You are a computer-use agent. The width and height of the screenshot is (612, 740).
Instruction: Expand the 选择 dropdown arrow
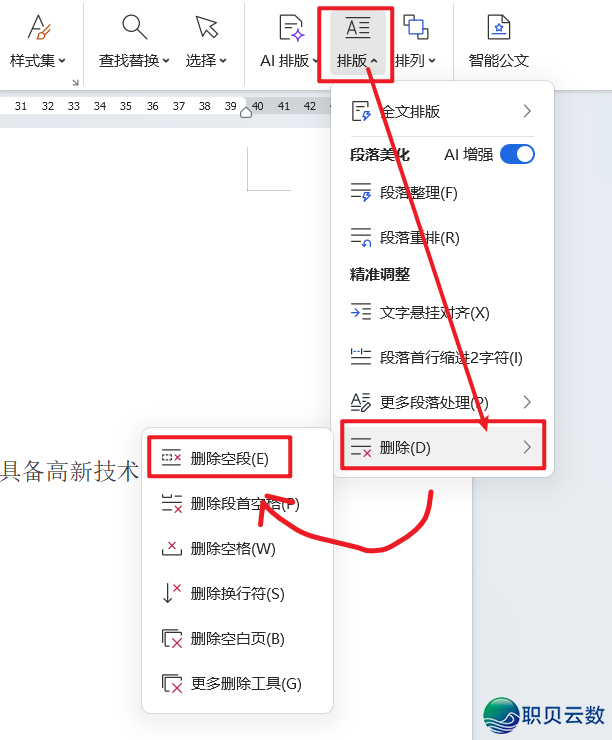point(223,61)
